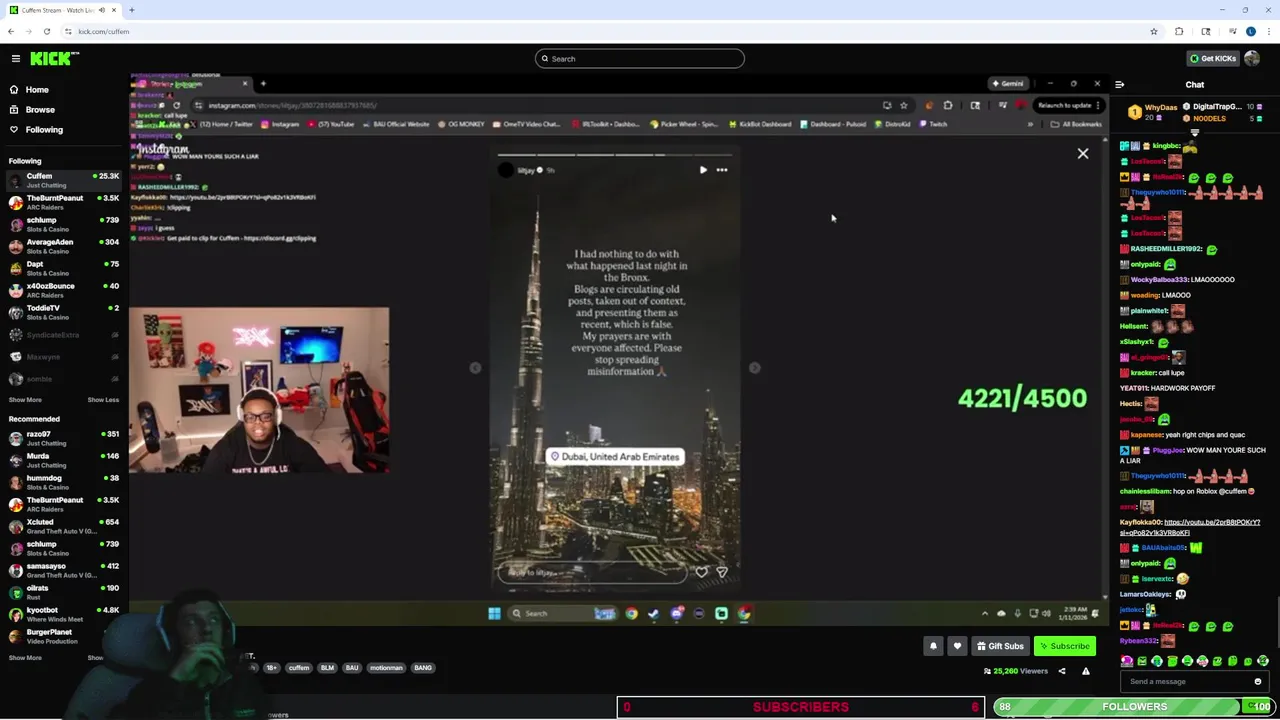The image size is (1280, 720).
Task: Open the chat emote picker icon
Action: point(1257,682)
